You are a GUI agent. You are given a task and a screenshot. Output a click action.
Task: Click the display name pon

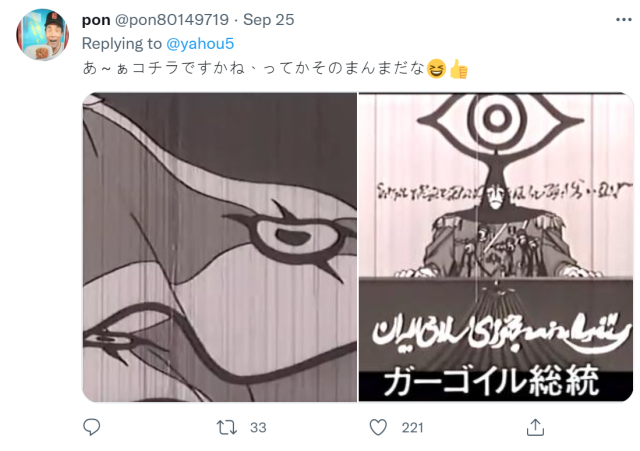[96, 20]
